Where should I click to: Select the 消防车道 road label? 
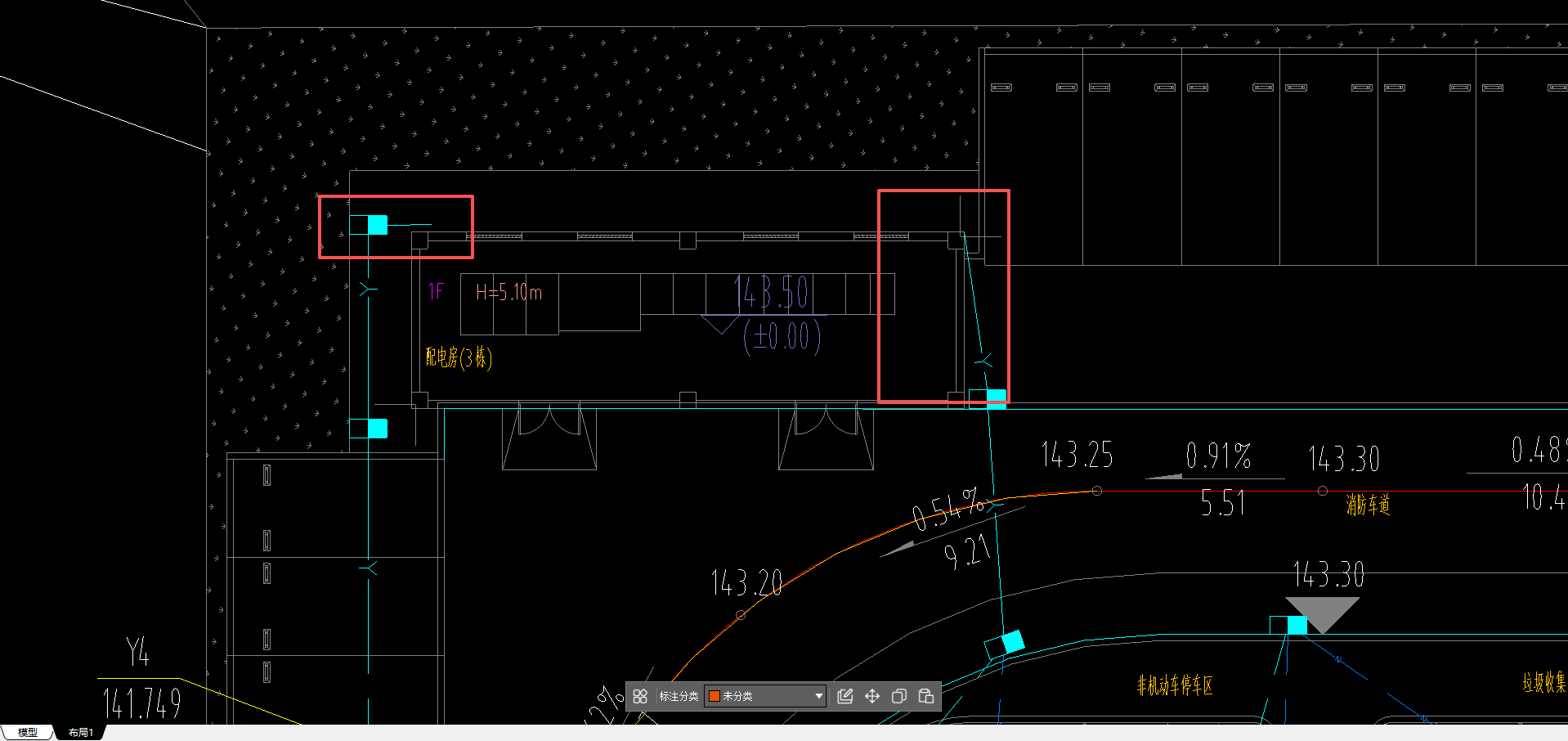tap(1368, 505)
